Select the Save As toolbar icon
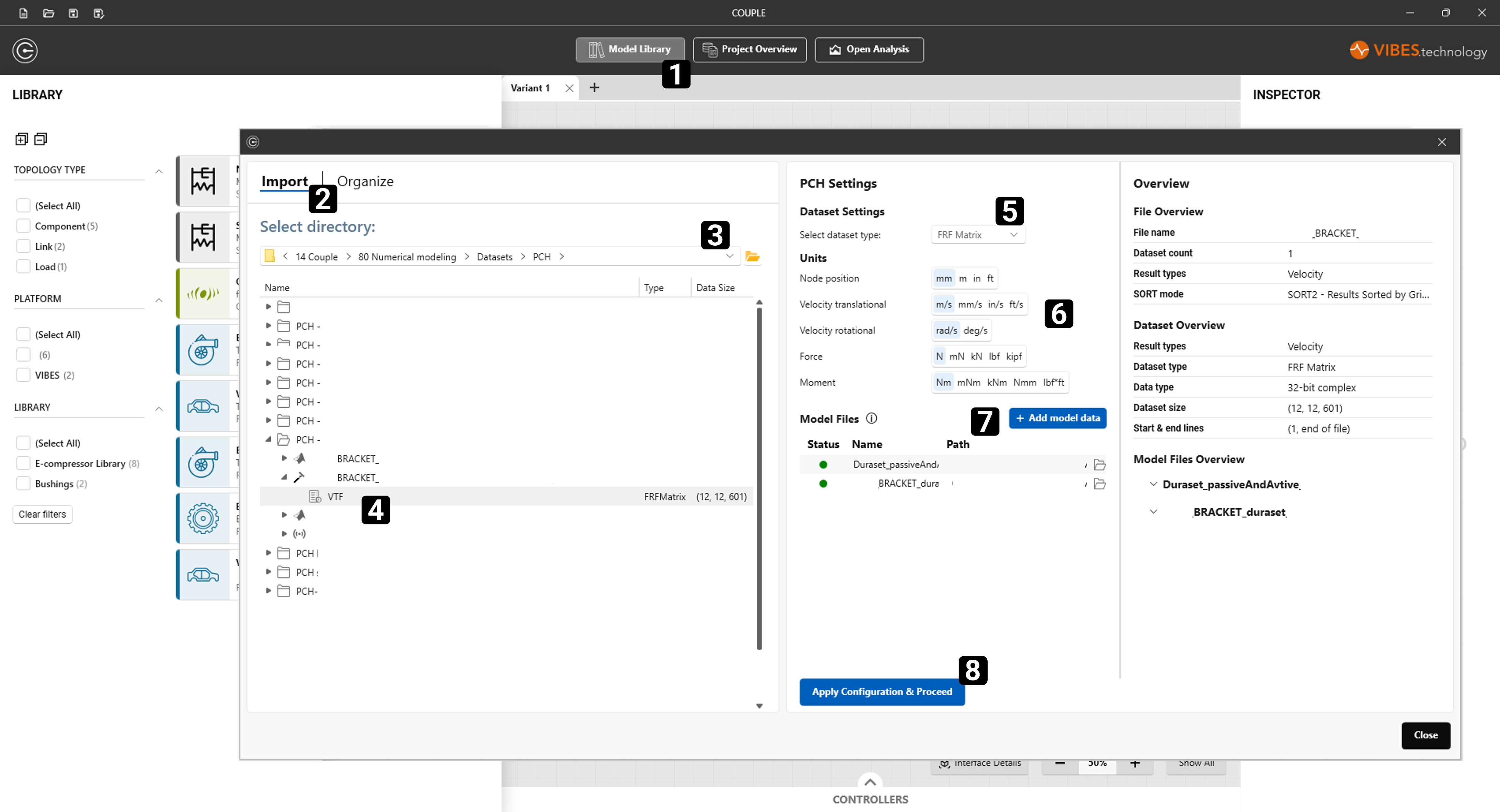Image resolution: width=1500 pixels, height=812 pixels. [99, 13]
